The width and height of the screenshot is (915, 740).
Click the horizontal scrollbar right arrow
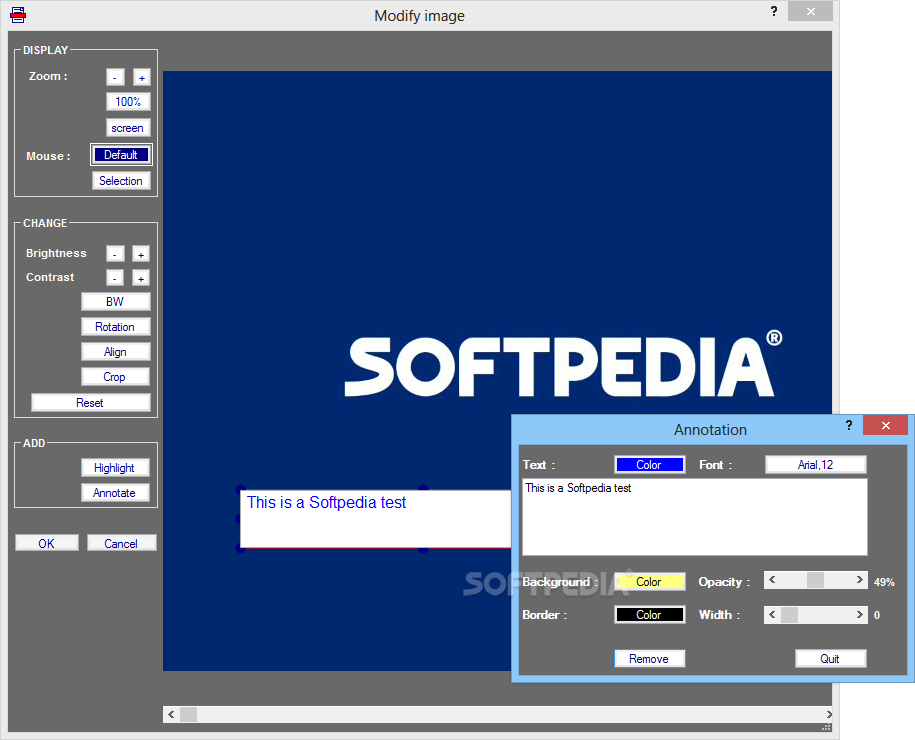[828, 714]
